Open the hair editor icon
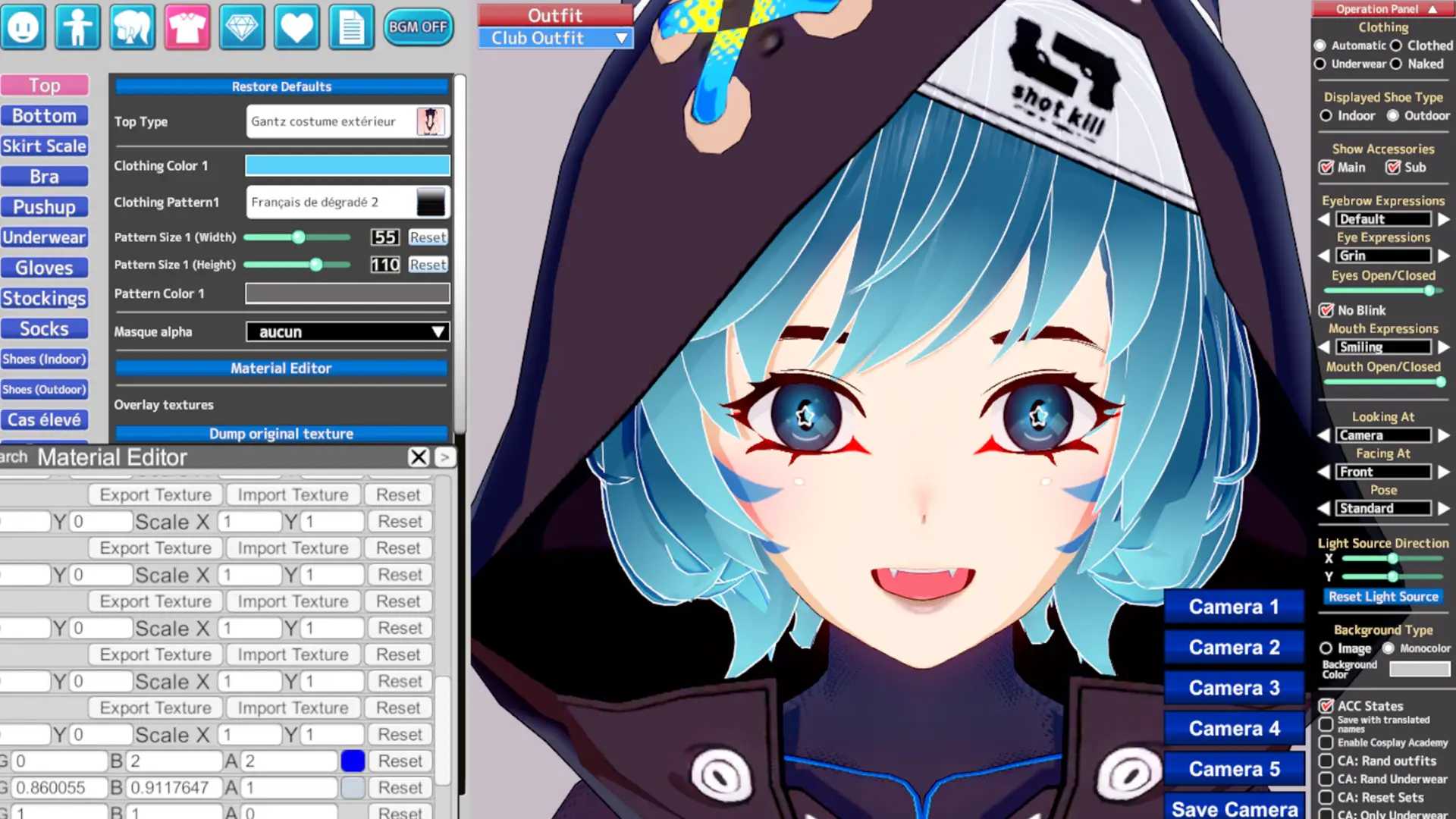 pos(133,27)
